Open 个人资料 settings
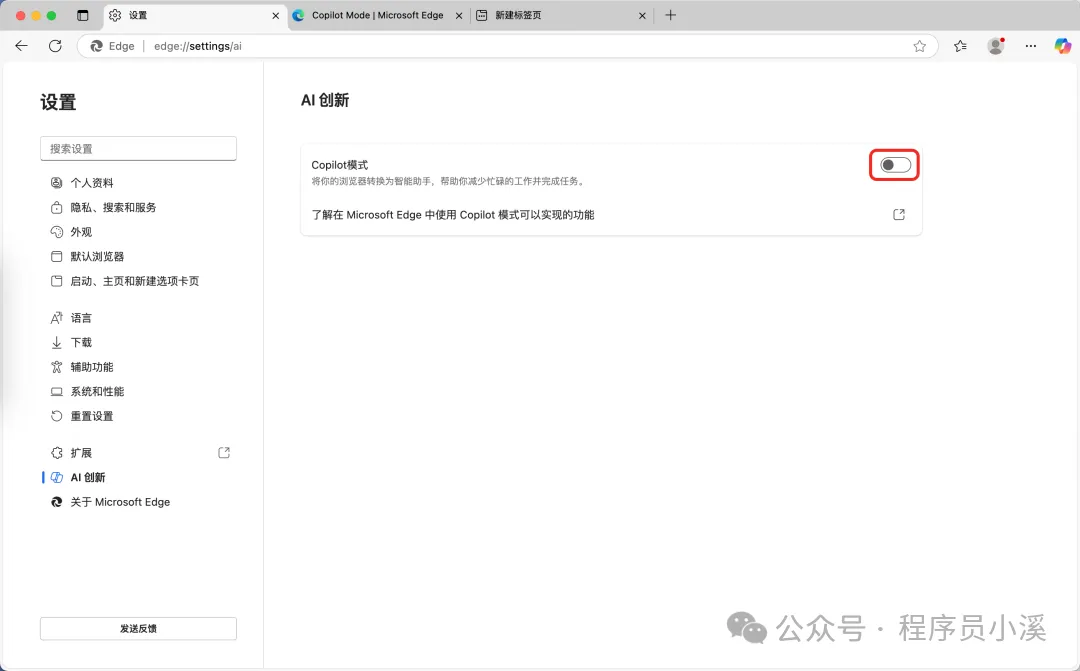Screen dimensions: 1080x671 [x=92, y=183]
